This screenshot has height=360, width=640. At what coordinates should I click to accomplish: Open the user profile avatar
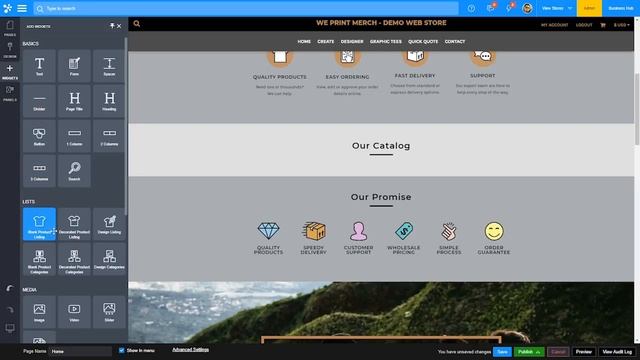pos(527,8)
